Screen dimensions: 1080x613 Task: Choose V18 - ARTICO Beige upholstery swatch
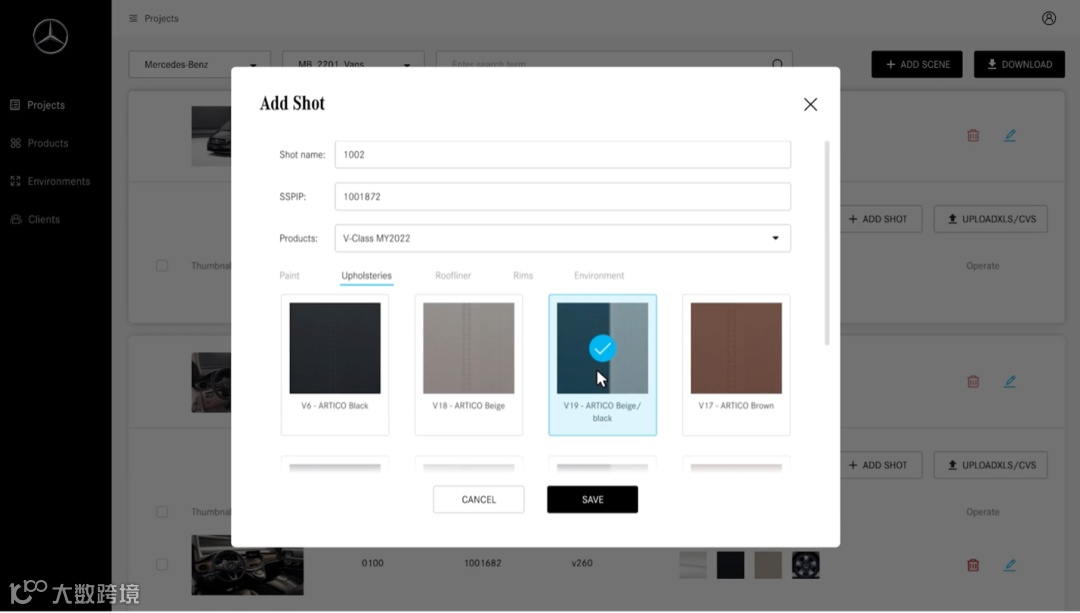click(468, 365)
